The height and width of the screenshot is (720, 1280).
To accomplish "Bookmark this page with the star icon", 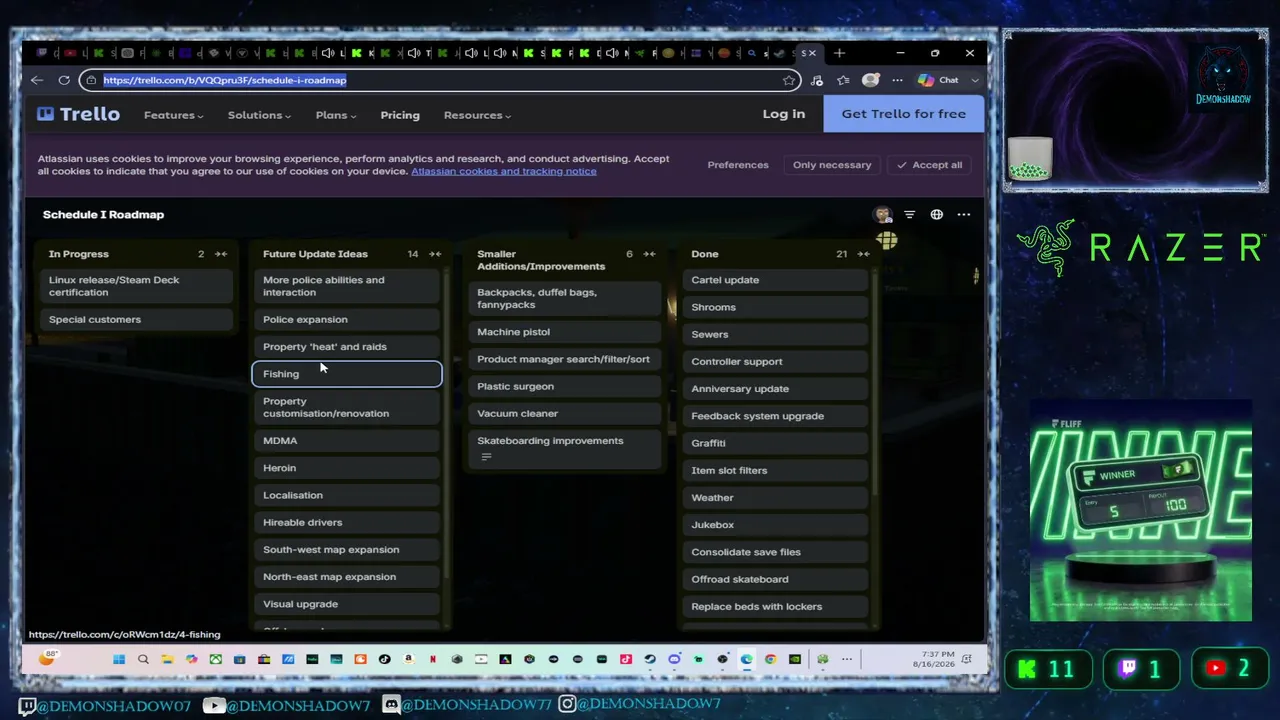I will tap(789, 80).
